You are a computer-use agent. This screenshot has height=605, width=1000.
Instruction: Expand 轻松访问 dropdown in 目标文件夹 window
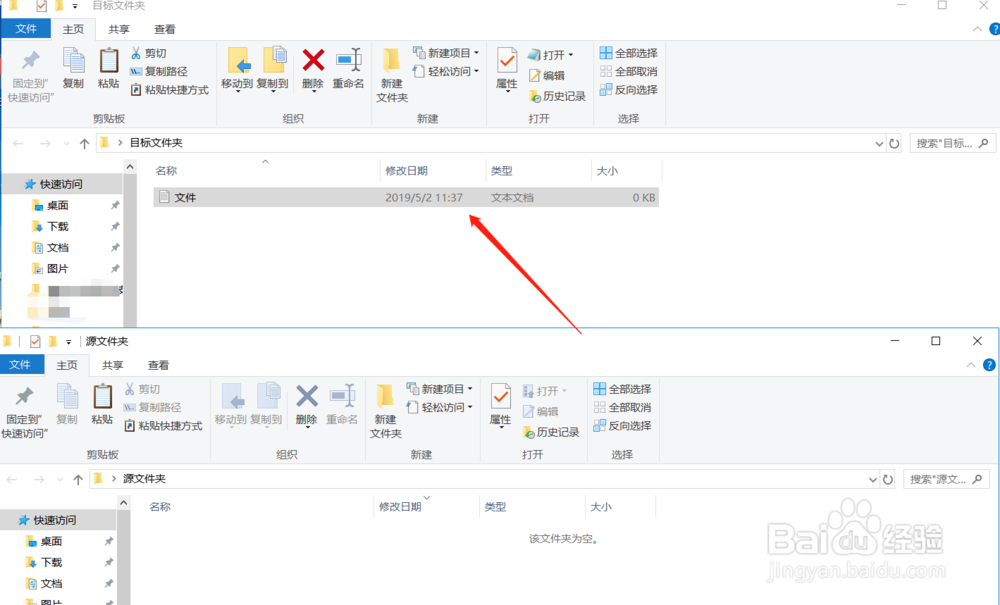(476, 71)
